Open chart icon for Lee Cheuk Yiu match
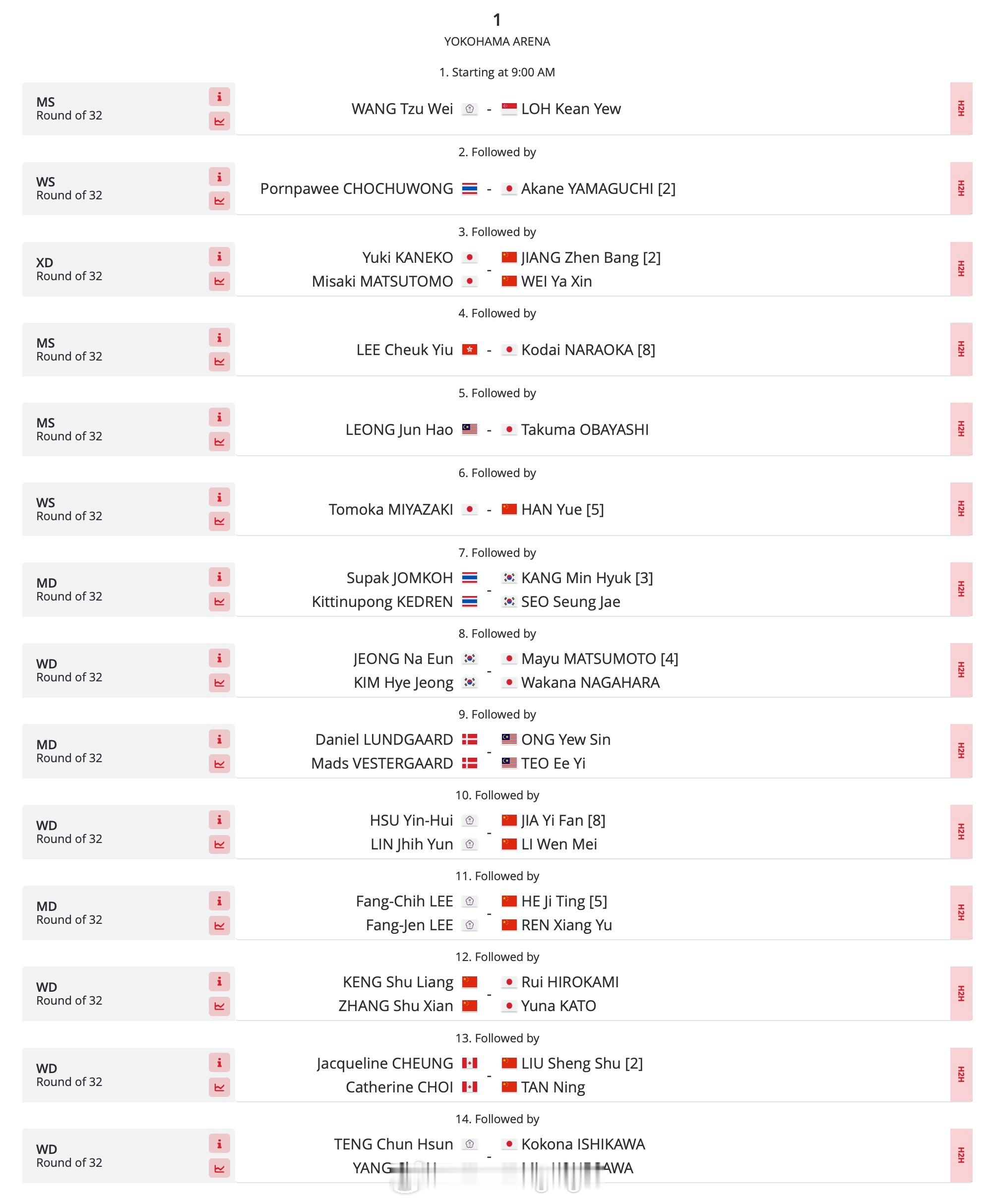 click(x=219, y=361)
